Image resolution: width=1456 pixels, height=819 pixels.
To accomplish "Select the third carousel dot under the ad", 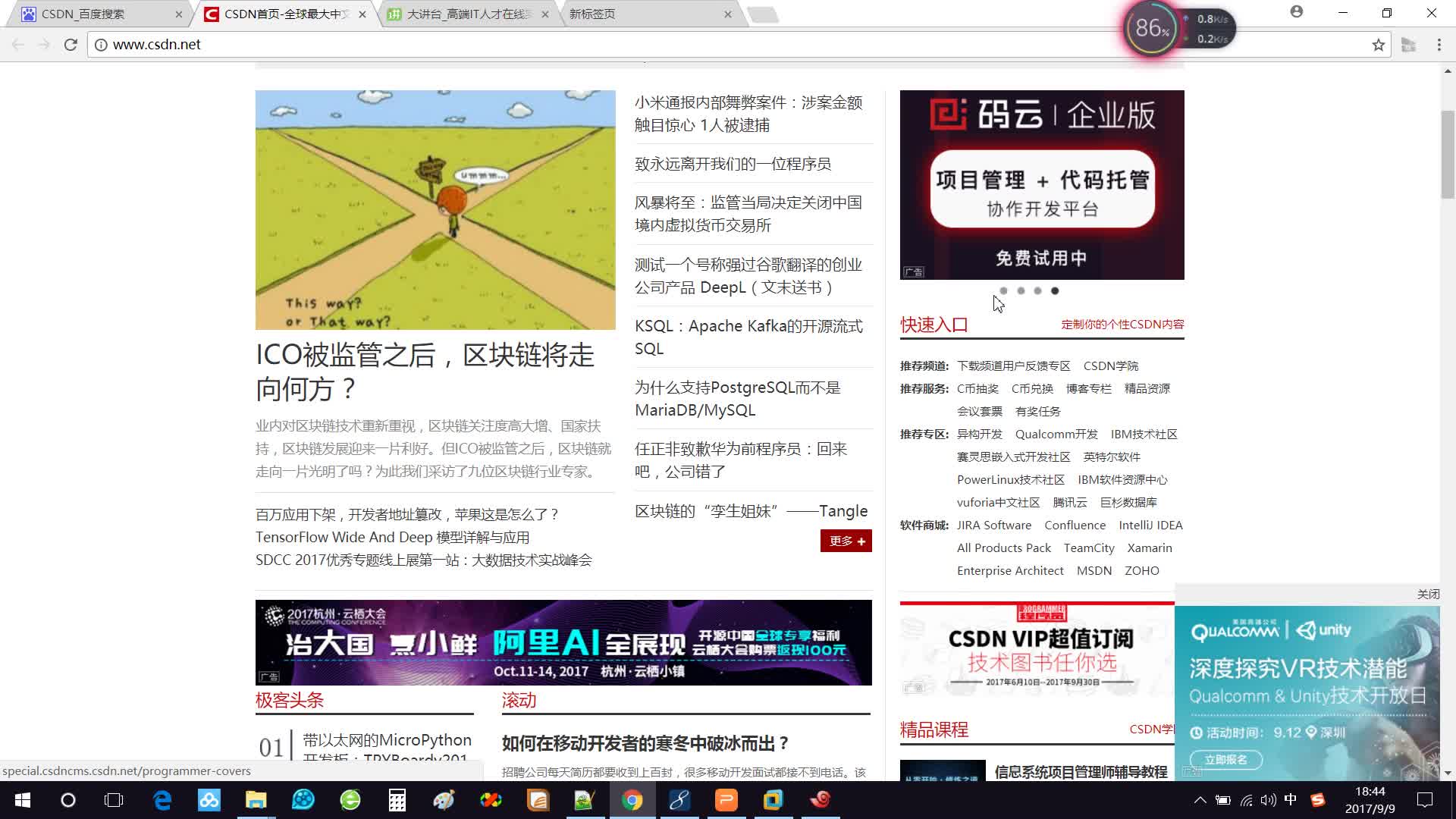I will click(x=1037, y=290).
